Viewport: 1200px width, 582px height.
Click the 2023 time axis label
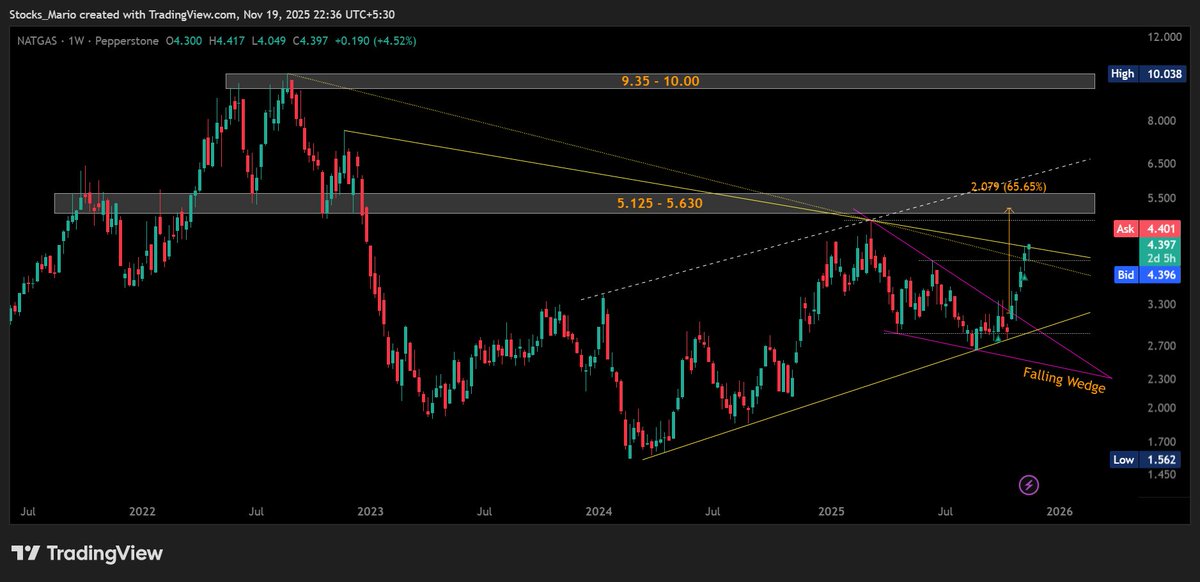(370, 511)
